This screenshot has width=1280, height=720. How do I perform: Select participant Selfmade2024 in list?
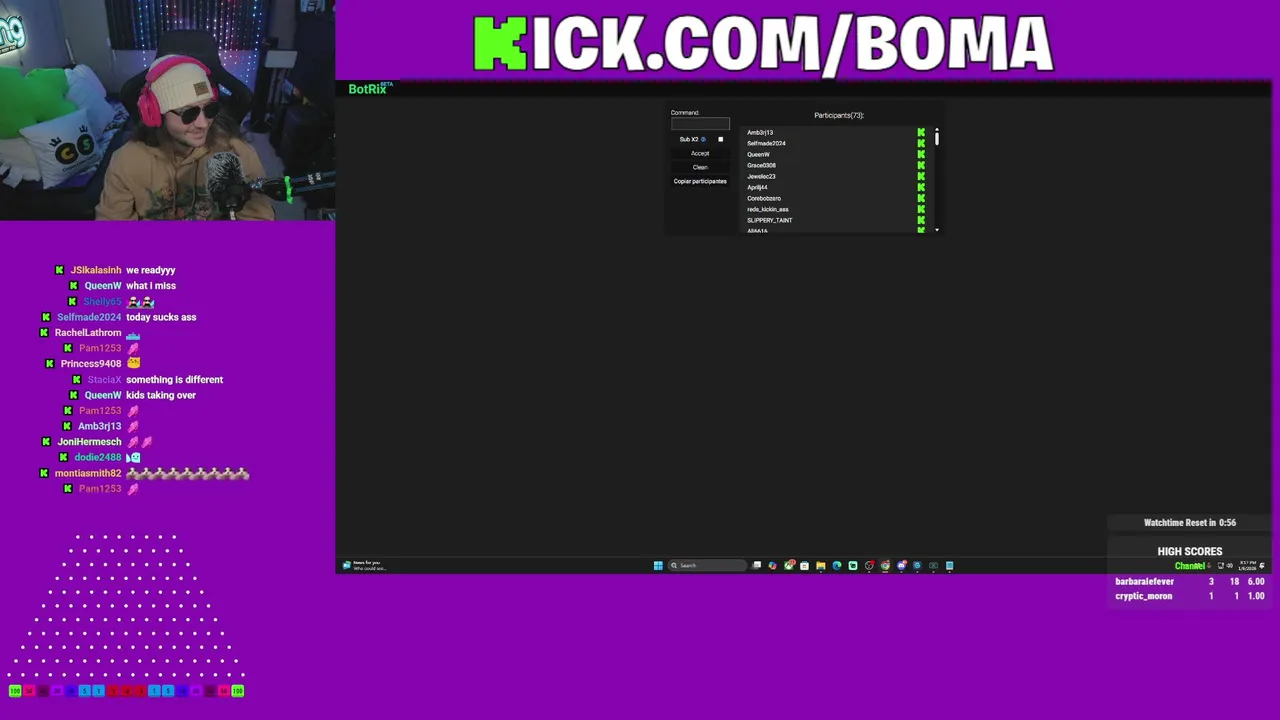766,143
